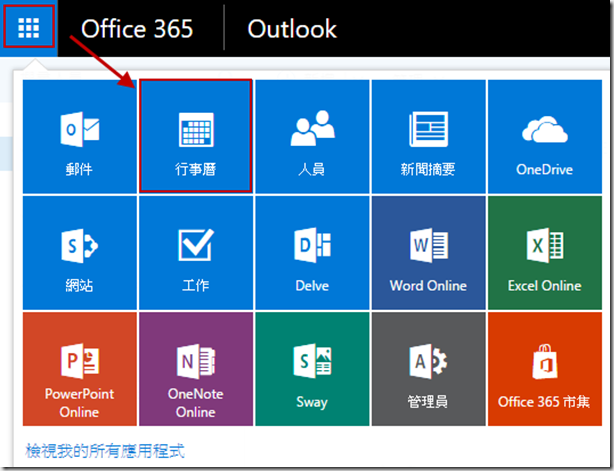614x471 pixels.
Task: Click the 檢視我的所有應用程式 link
Action: pos(105,451)
